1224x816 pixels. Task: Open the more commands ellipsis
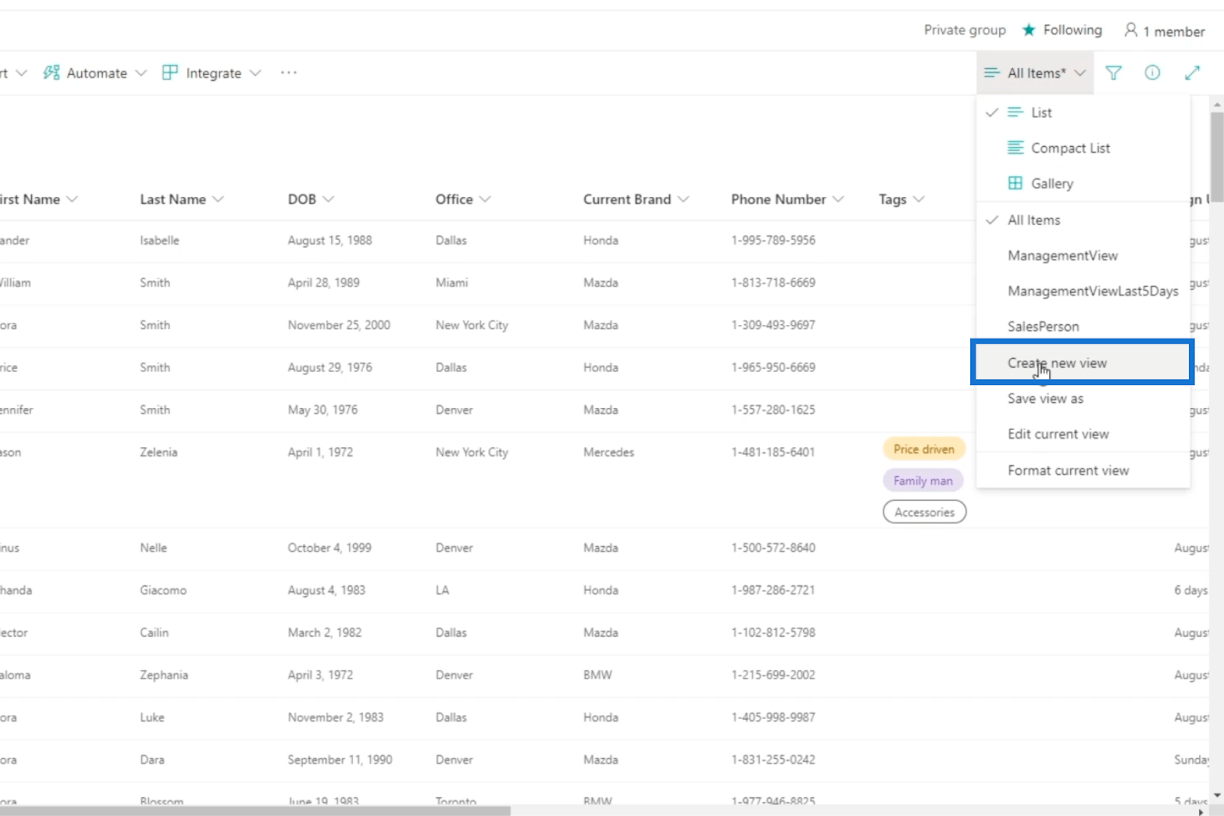click(x=289, y=73)
